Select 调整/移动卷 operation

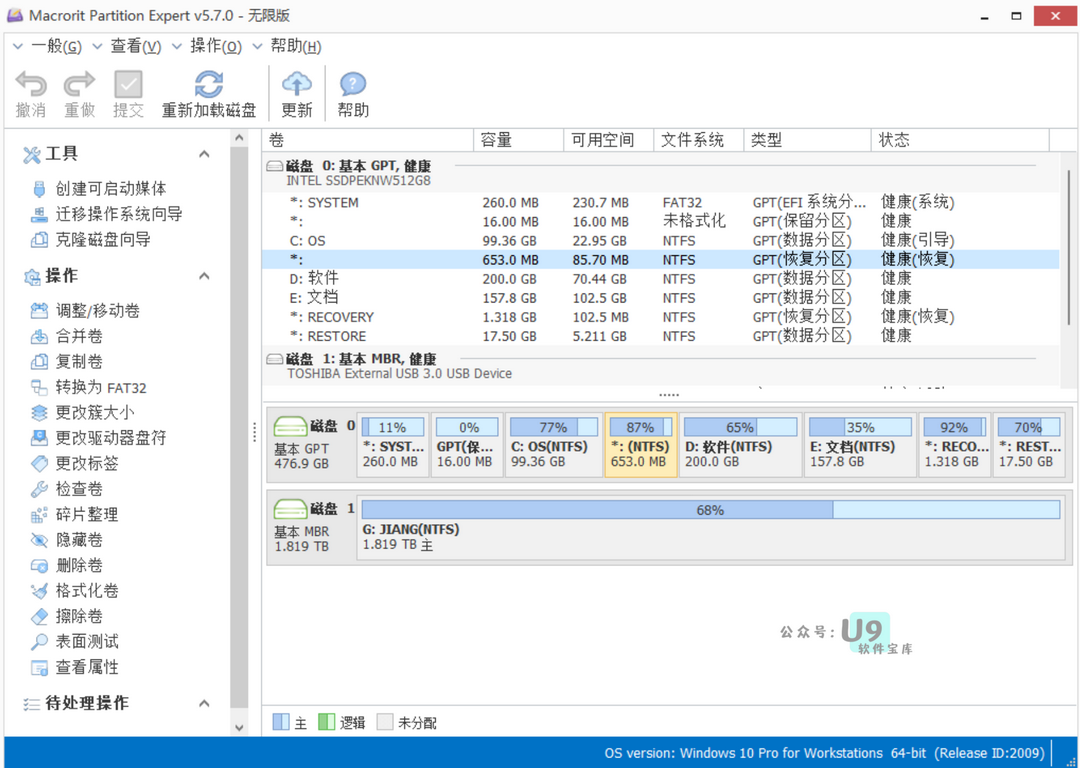point(86,311)
